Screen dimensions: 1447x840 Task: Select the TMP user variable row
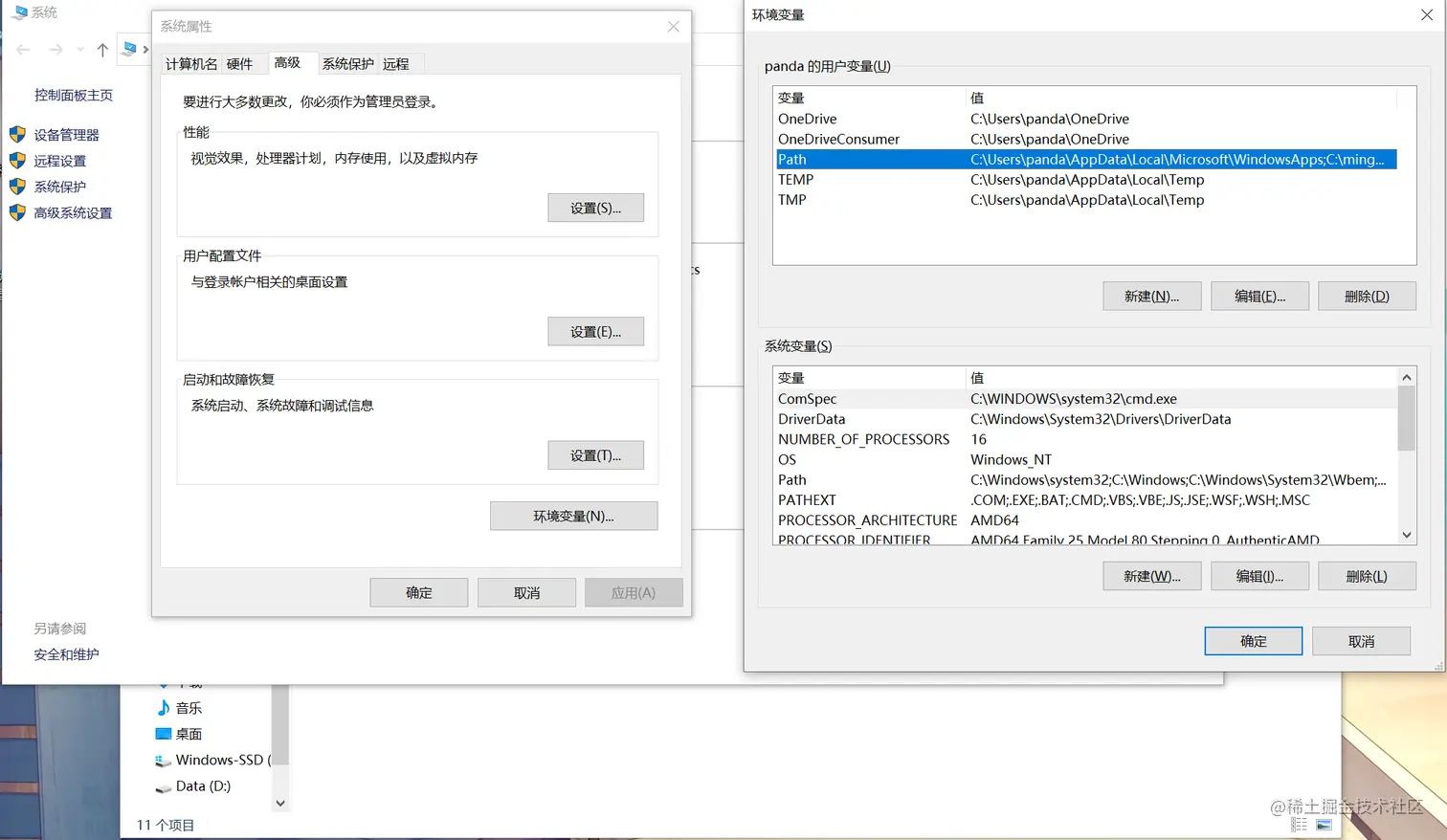[x=1086, y=200]
